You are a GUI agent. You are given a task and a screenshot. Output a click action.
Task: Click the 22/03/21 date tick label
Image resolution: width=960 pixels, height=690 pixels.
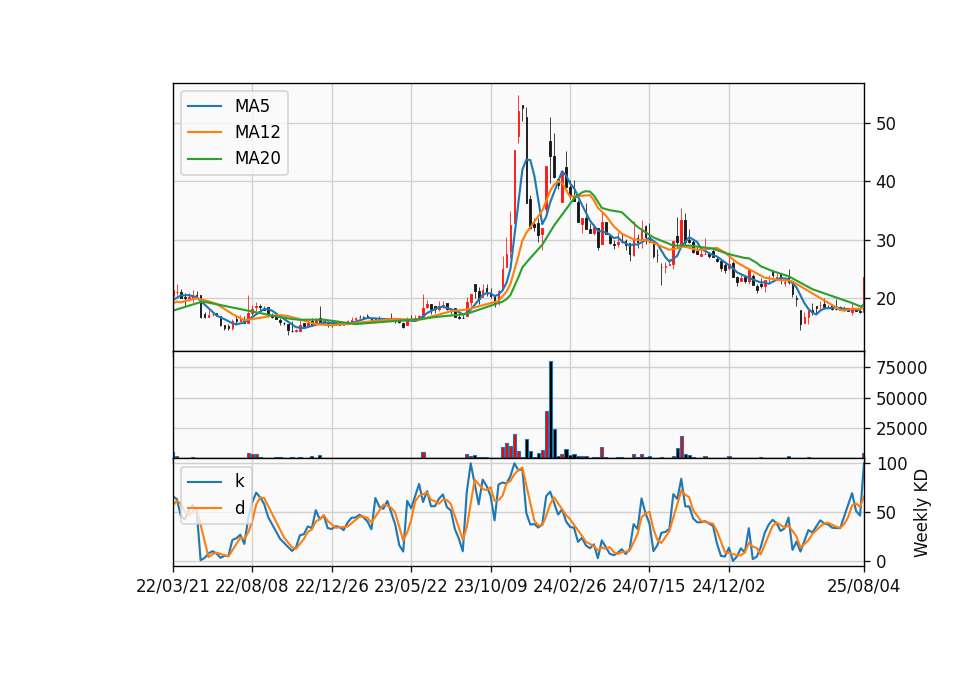(173, 586)
